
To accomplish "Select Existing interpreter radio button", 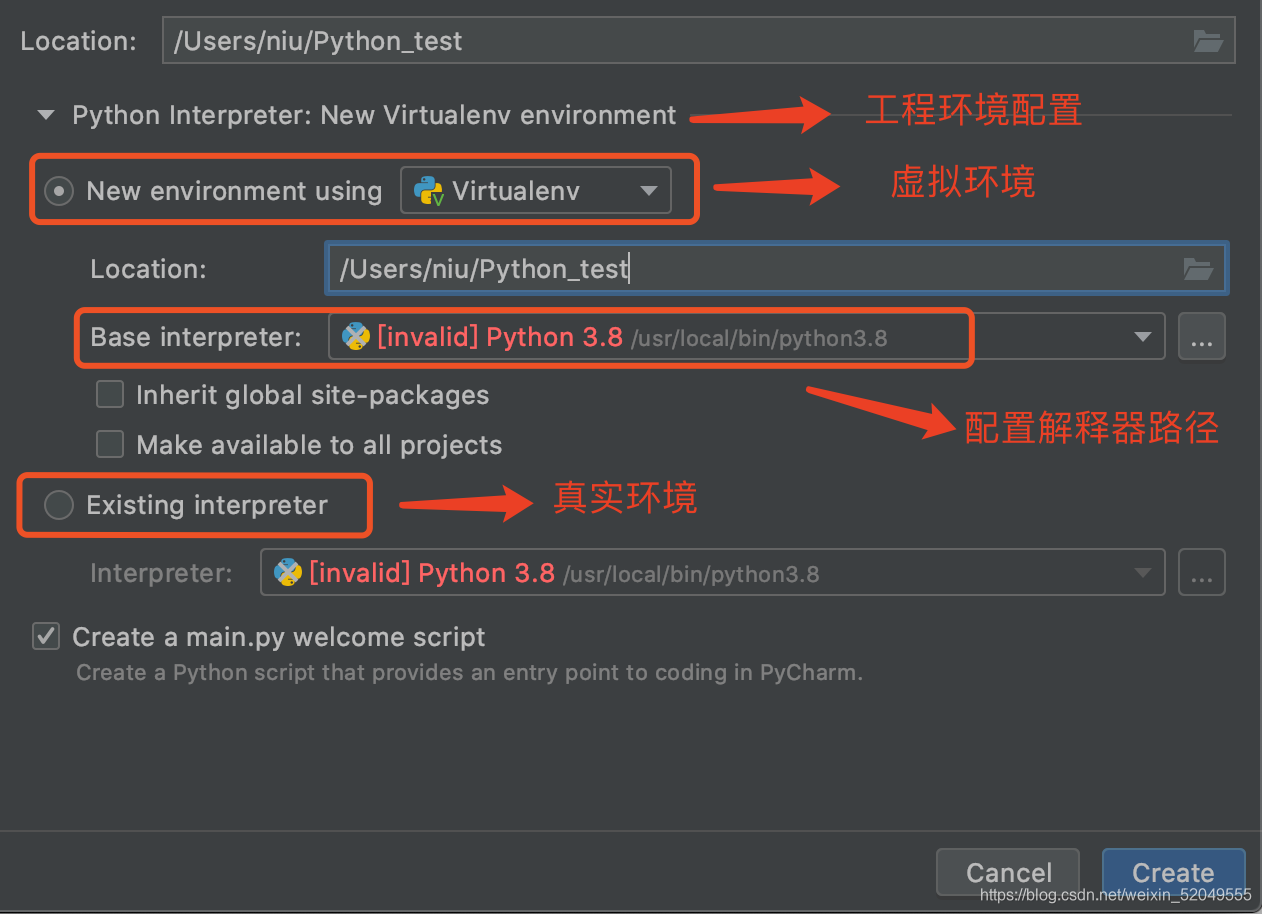I will click(59, 505).
